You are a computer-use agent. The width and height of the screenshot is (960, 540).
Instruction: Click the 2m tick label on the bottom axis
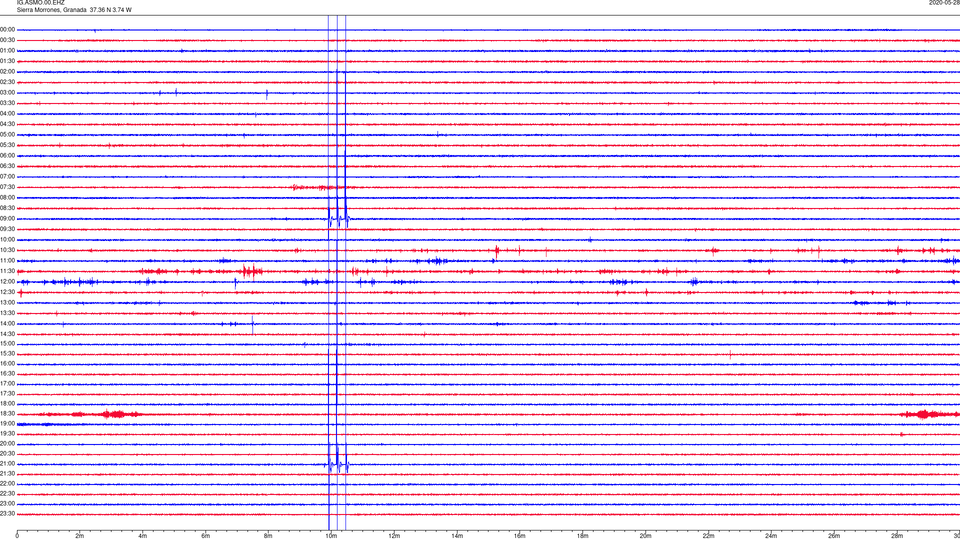(x=80, y=536)
